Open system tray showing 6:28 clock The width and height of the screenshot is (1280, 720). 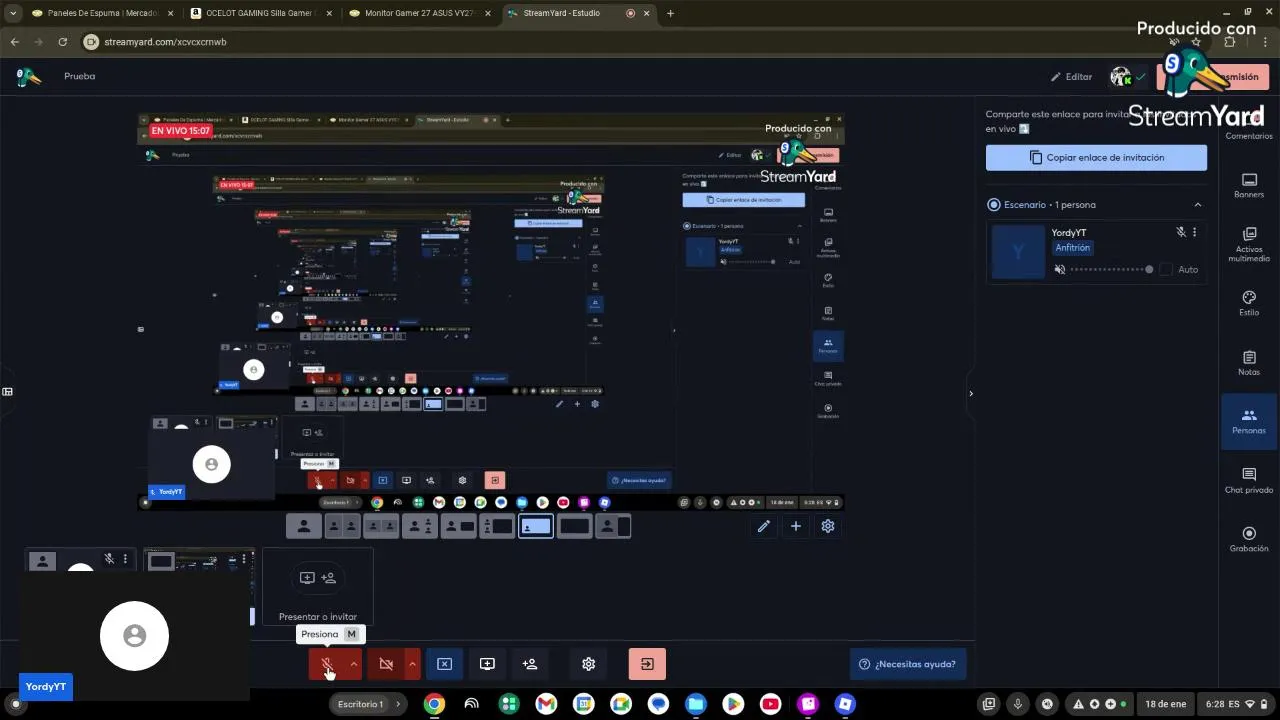1237,704
